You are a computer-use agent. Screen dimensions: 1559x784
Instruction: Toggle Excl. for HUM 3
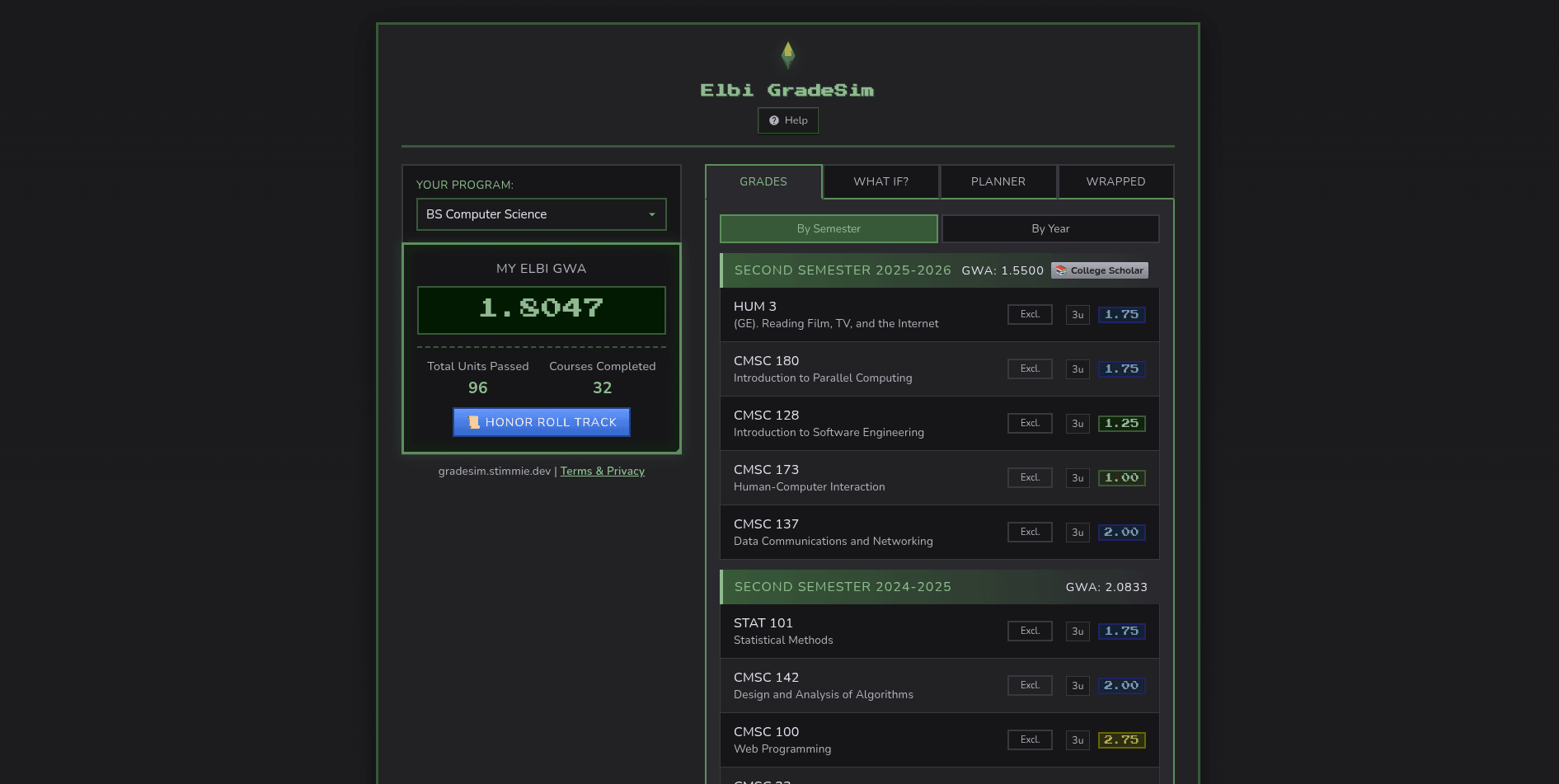(x=1030, y=314)
